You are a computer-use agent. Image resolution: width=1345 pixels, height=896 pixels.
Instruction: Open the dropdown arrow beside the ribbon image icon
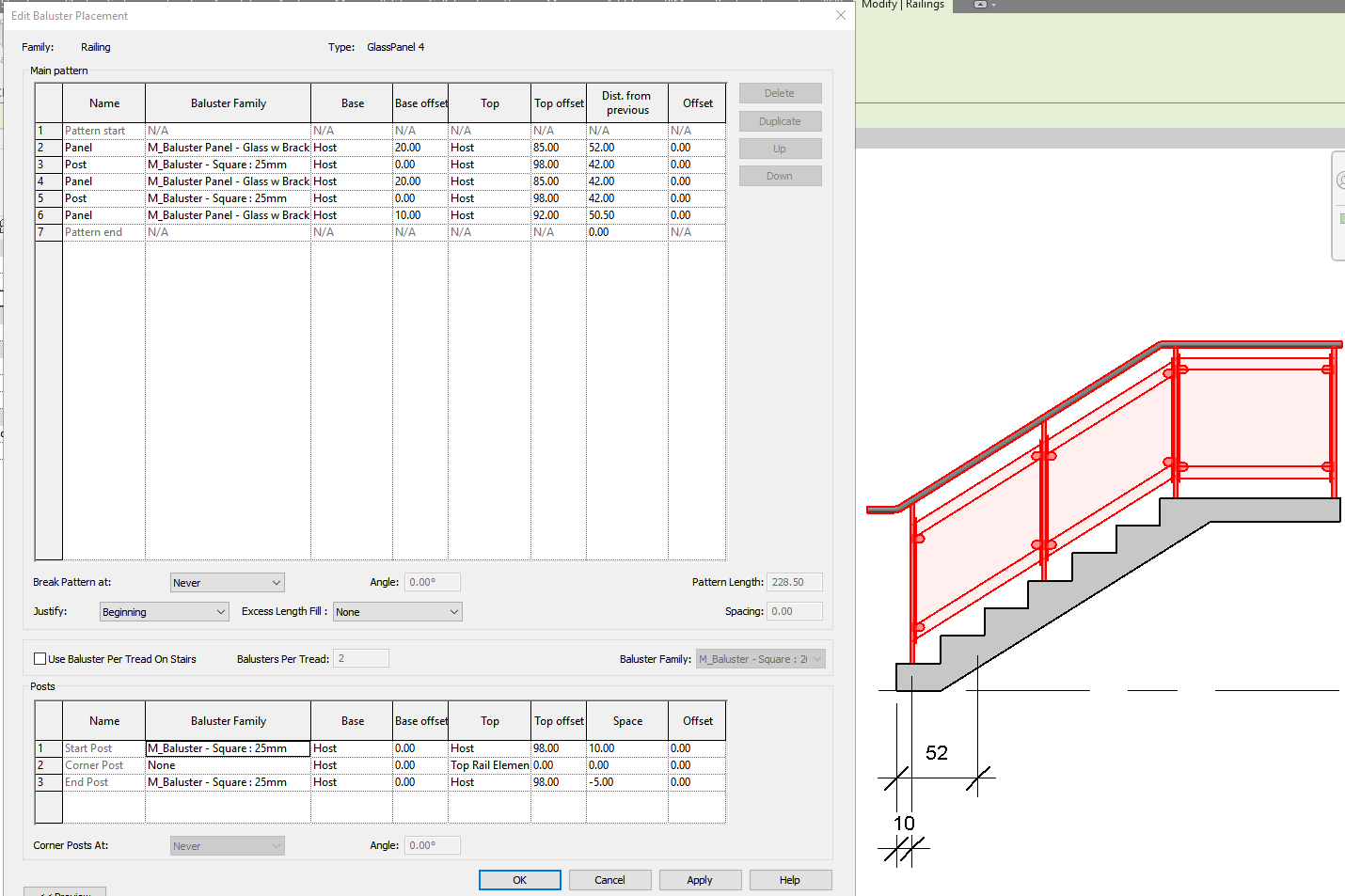pyautogui.click(x=994, y=5)
